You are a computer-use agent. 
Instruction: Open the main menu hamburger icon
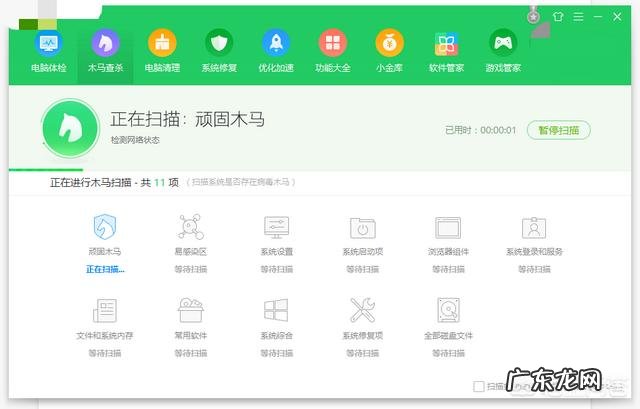(x=578, y=17)
